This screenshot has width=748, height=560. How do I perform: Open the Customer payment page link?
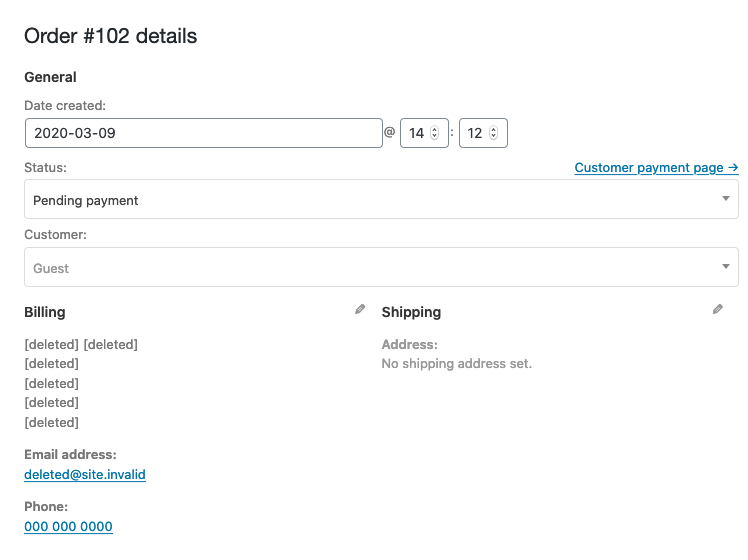click(x=656, y=168)
